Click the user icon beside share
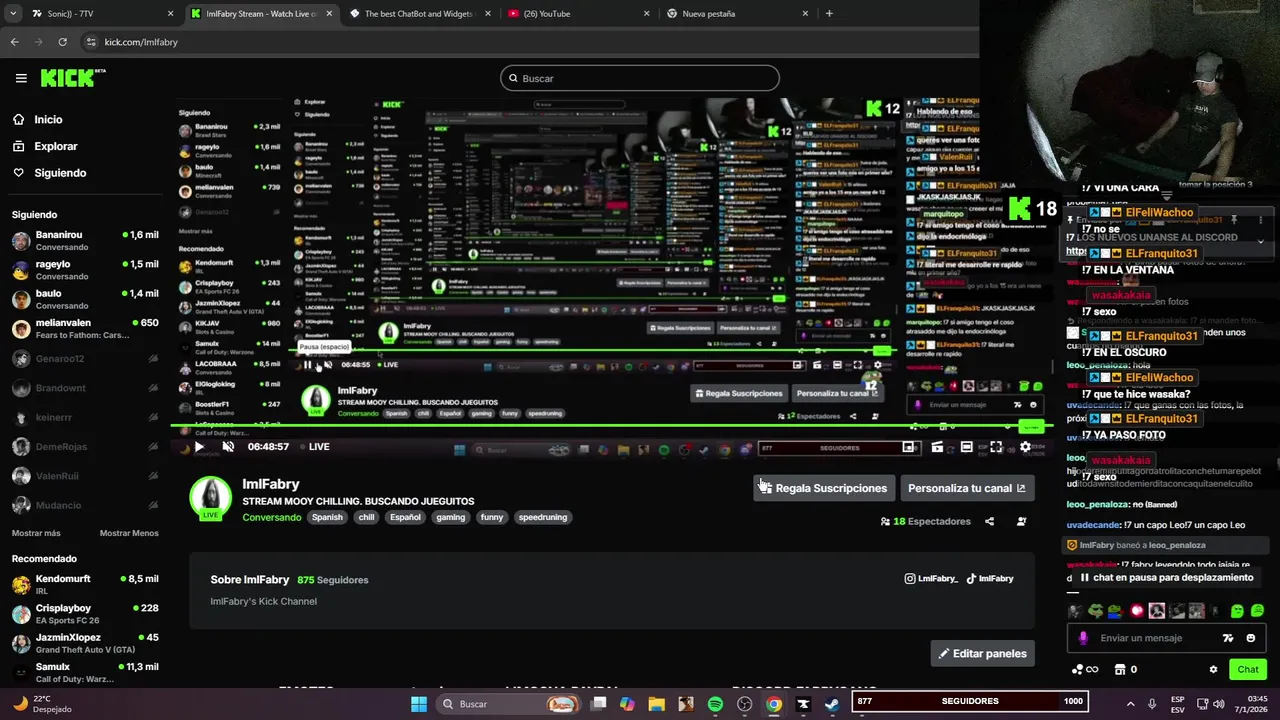This screenshot has width=1280, height=720. tap(1021, 521)
